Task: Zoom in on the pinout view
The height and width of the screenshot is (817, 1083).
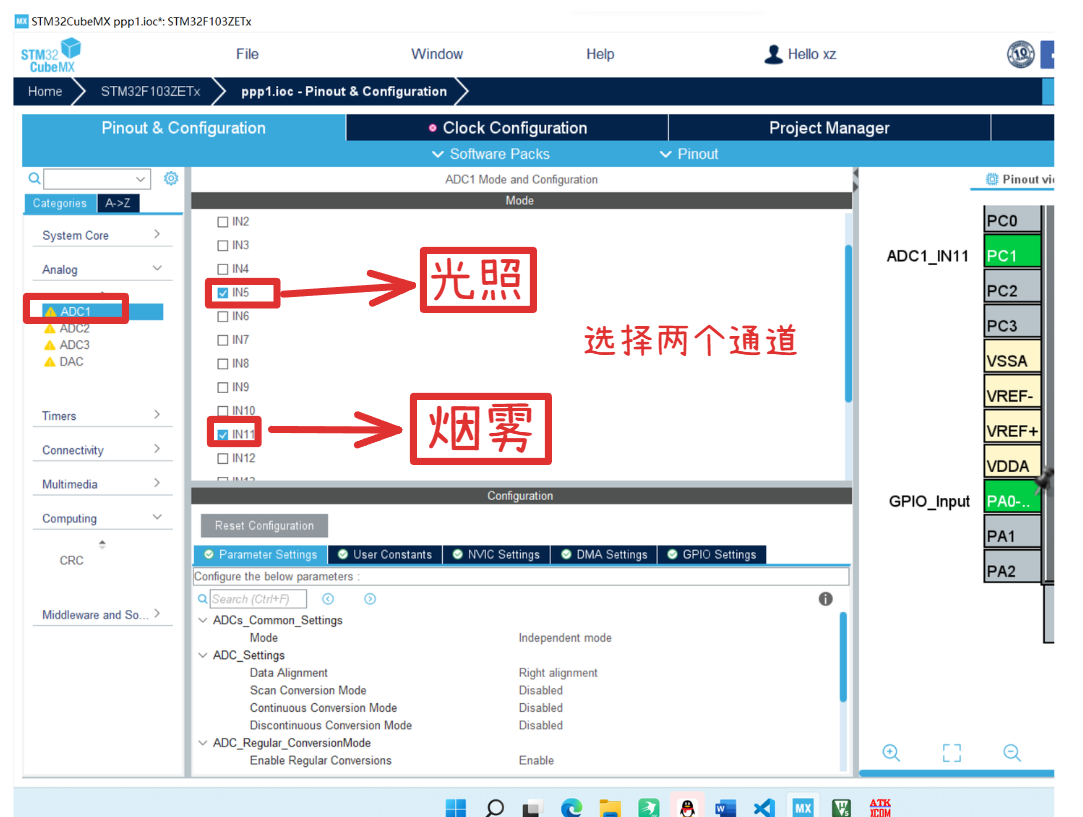Action: pyautogui.click(x=891, y=752)
